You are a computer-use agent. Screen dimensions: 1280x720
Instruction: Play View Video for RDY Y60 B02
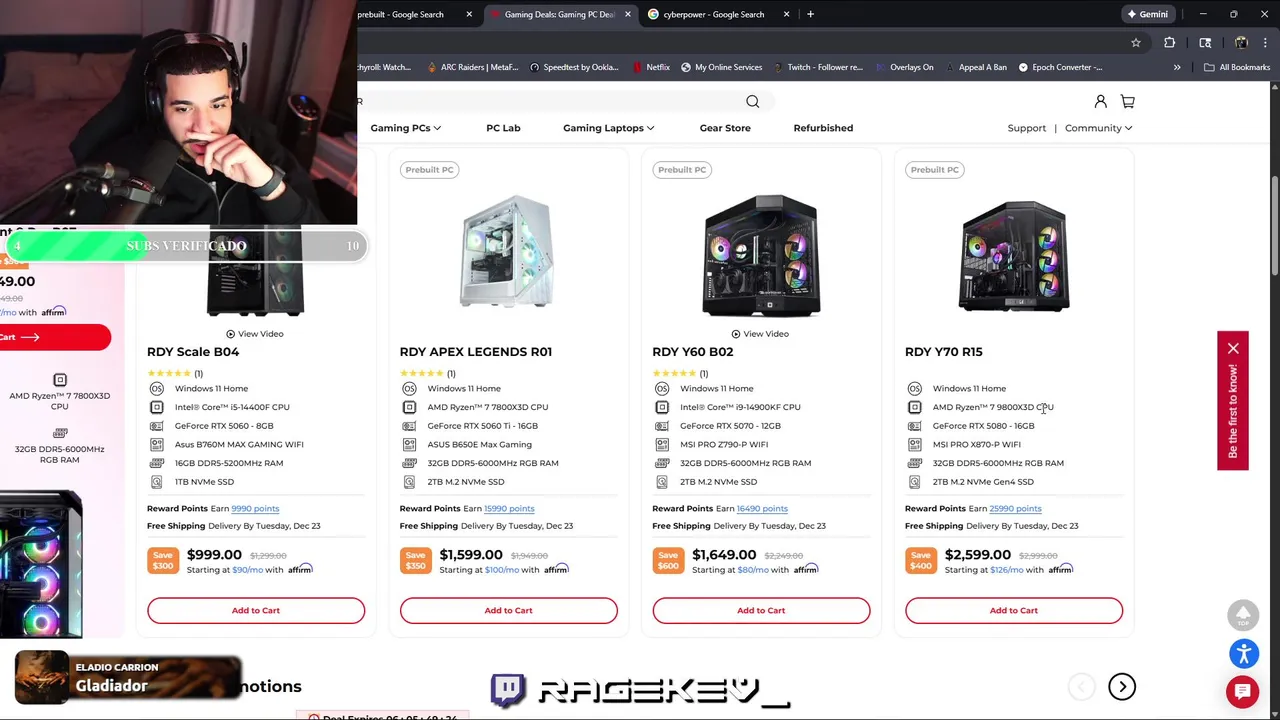tap(760, 333)
